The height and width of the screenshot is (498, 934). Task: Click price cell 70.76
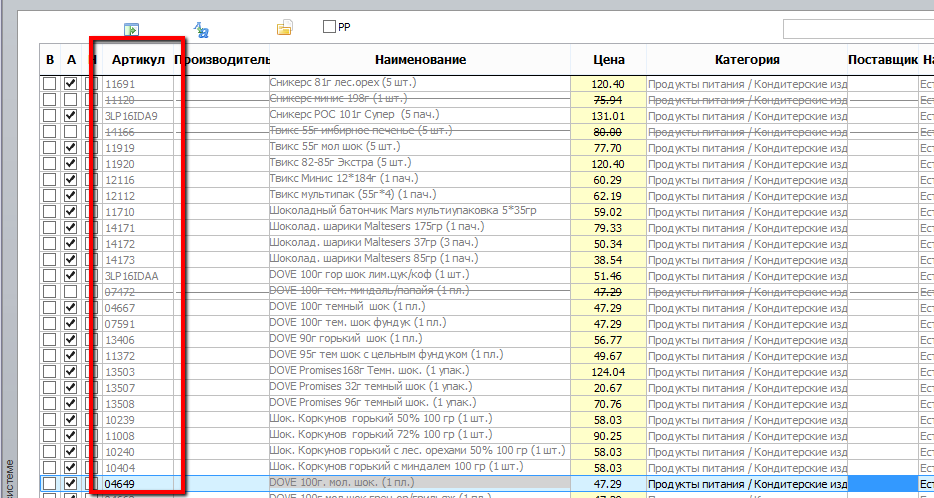click(x=608, y=404)
